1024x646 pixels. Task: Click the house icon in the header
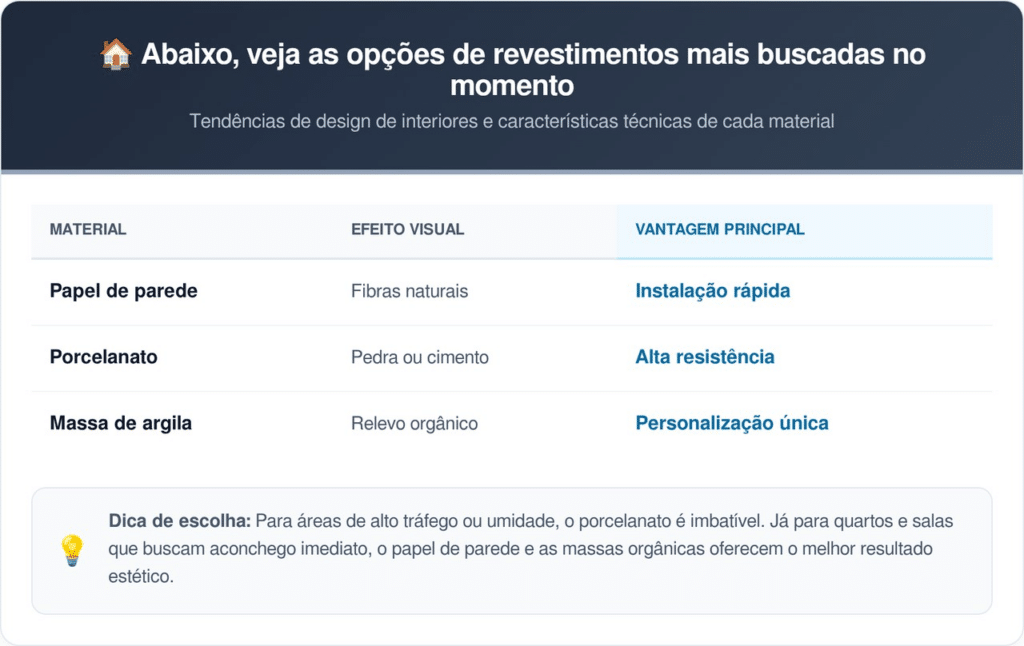coord(116,54)
